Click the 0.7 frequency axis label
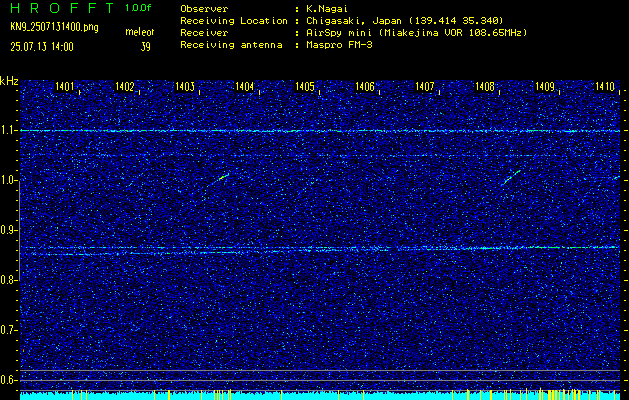The height and width of the screenshot is (400, 629). [8, 331]
